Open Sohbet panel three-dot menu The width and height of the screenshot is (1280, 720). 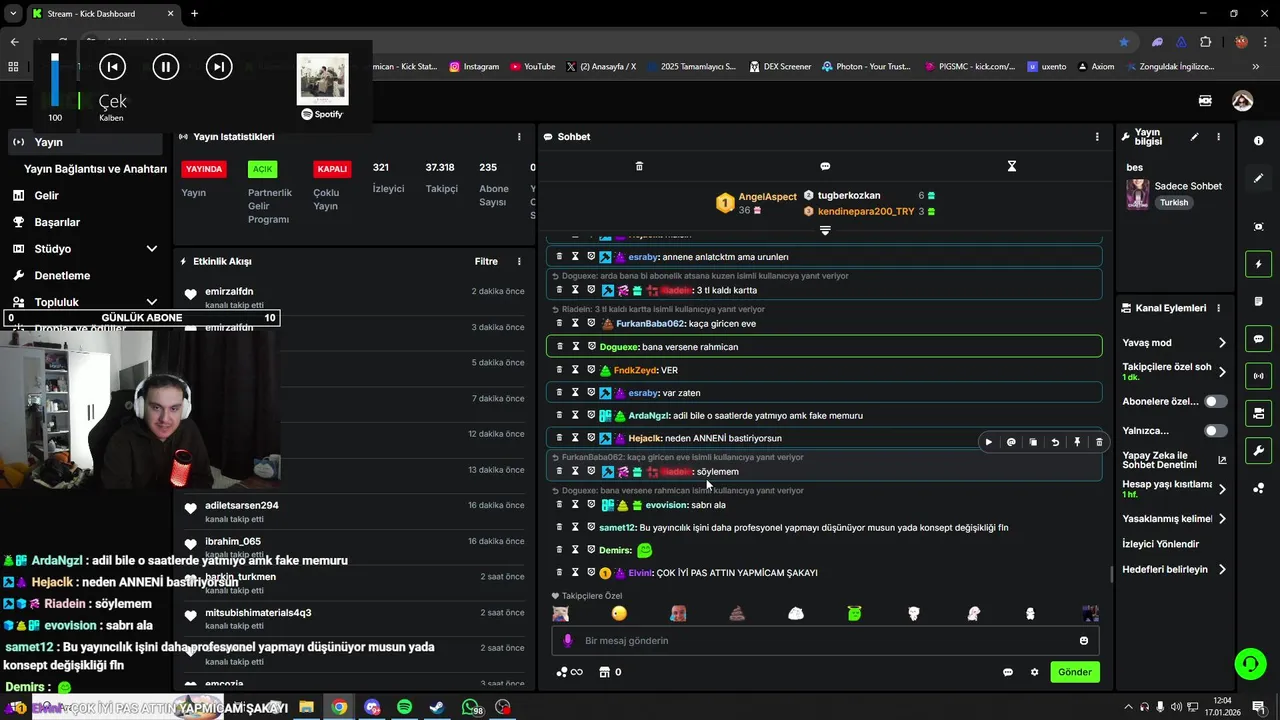point(1097,137)
